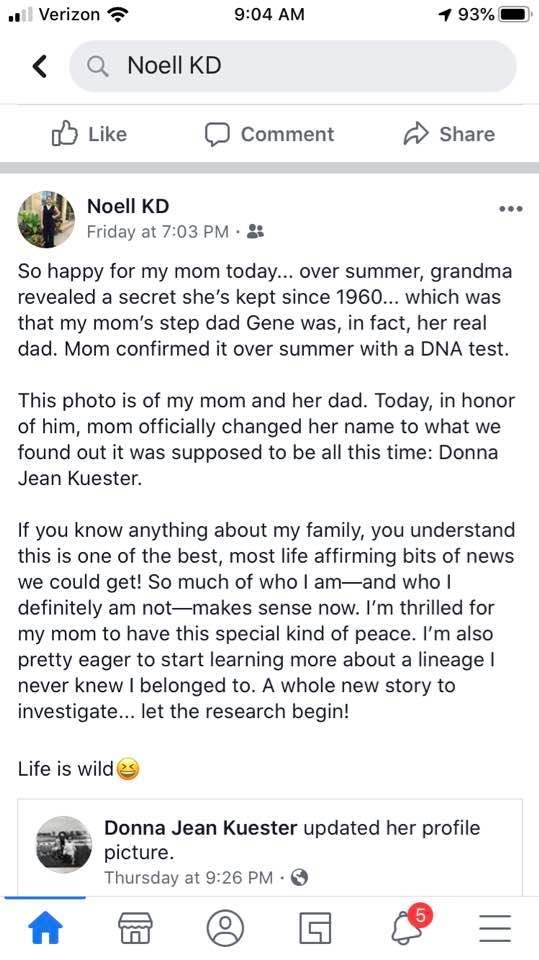Screen dimensions: 539x960
Task: Tap the Noell KD search field
Action: [293, 66]
